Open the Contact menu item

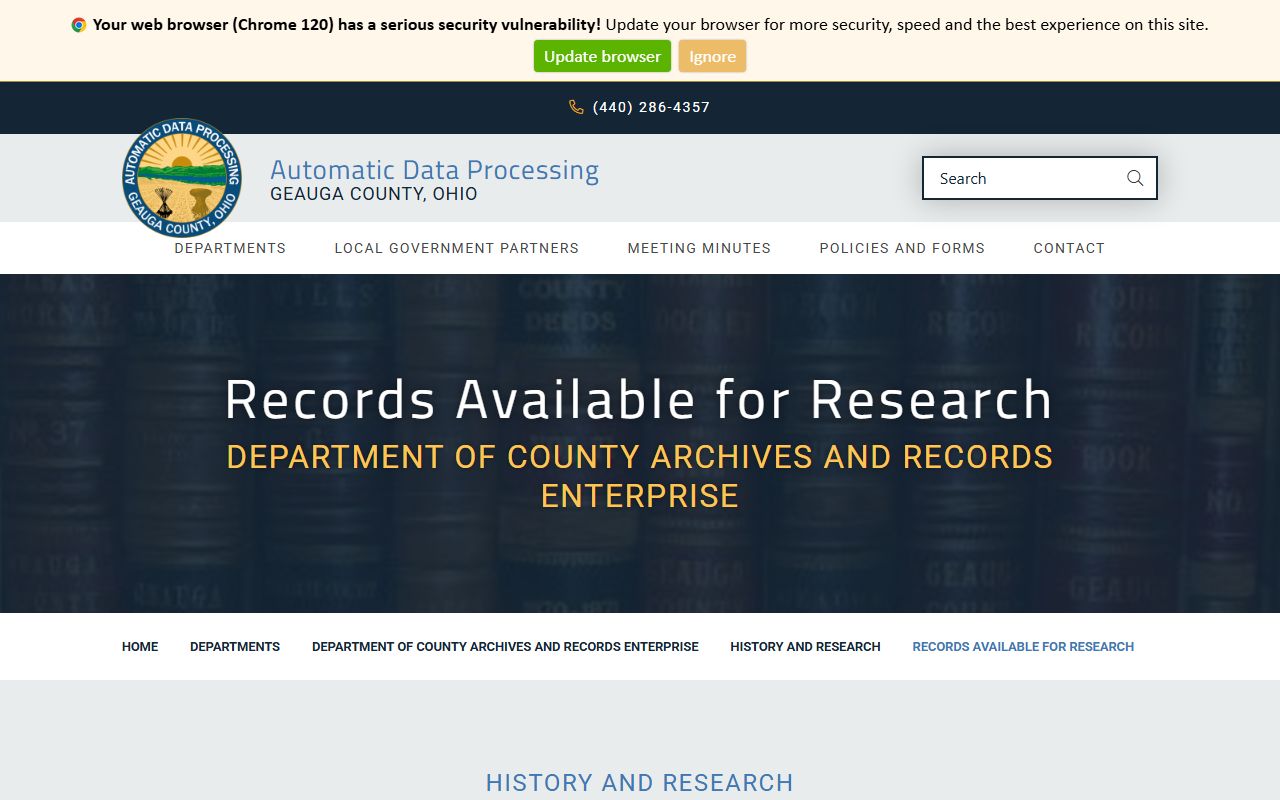point(1069,248)
